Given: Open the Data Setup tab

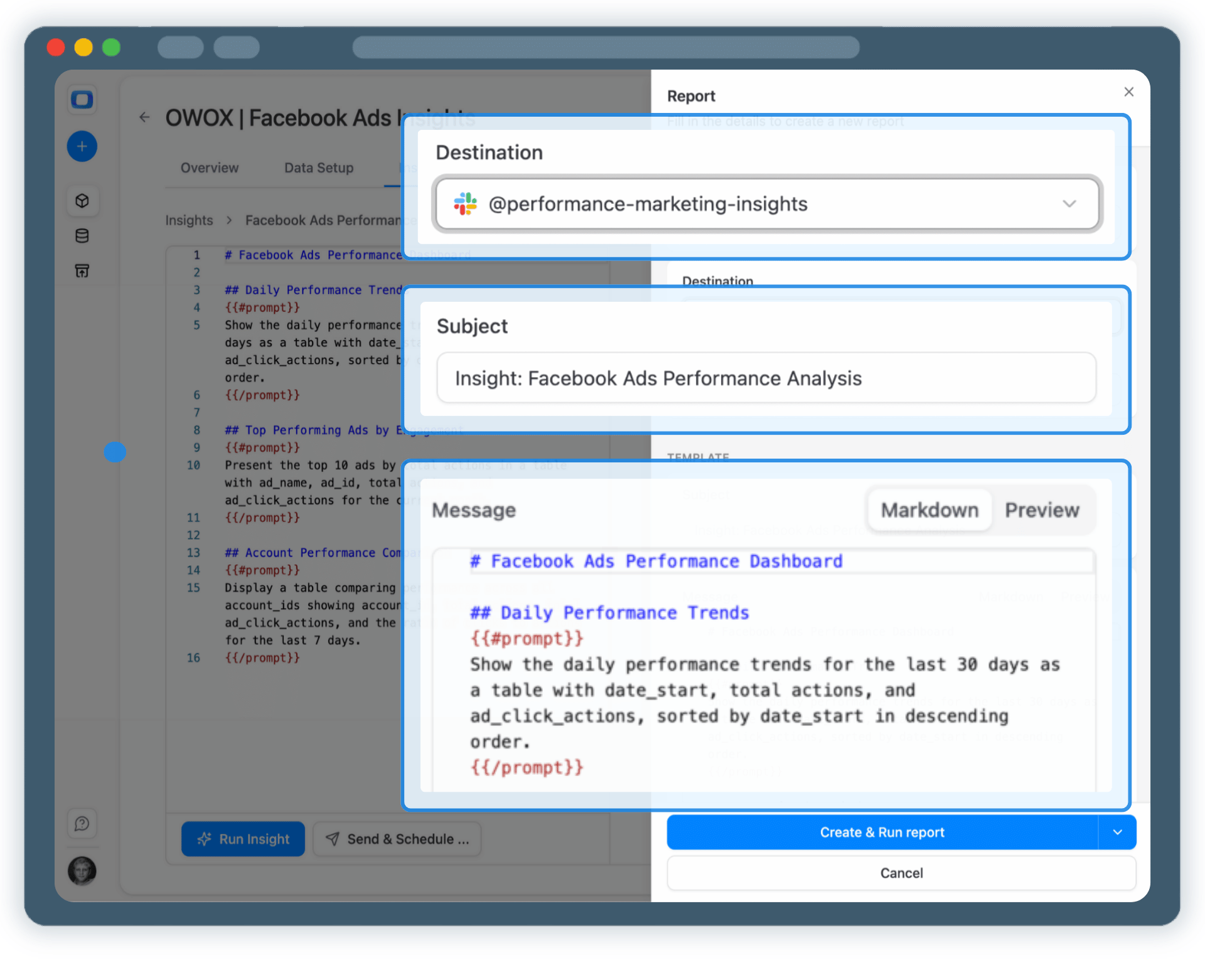Looking at the screenshot, I should (318, 168).
